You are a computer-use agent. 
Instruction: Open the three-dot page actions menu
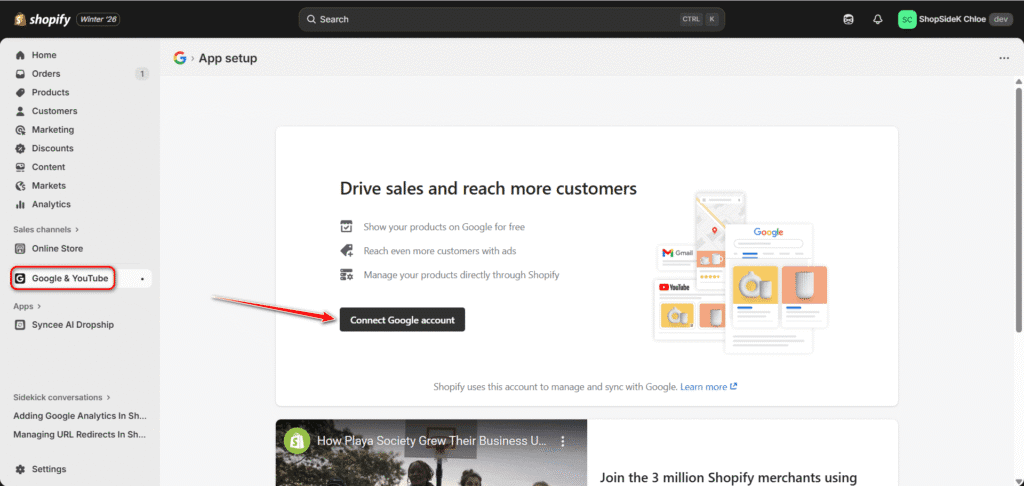(x=1004, y=58)
